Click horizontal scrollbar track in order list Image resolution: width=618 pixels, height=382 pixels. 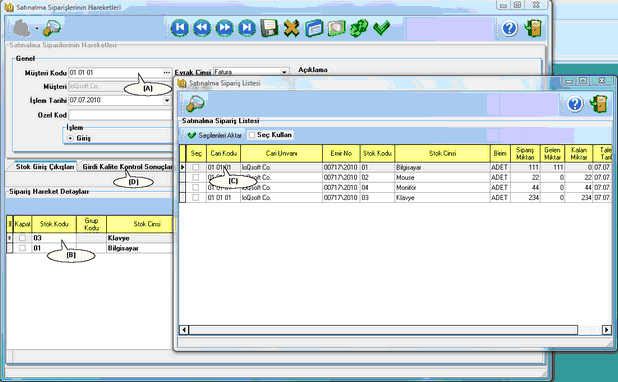(382, 330)
